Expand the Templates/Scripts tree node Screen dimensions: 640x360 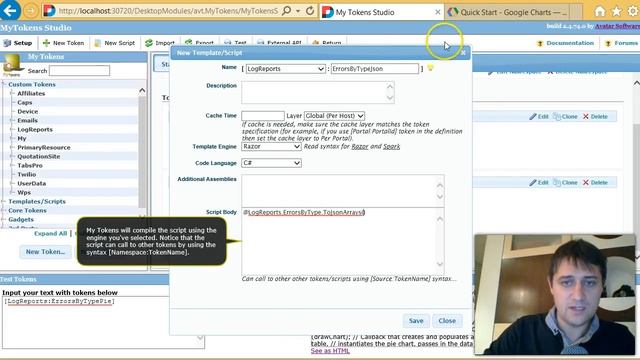tap(4, 202)
